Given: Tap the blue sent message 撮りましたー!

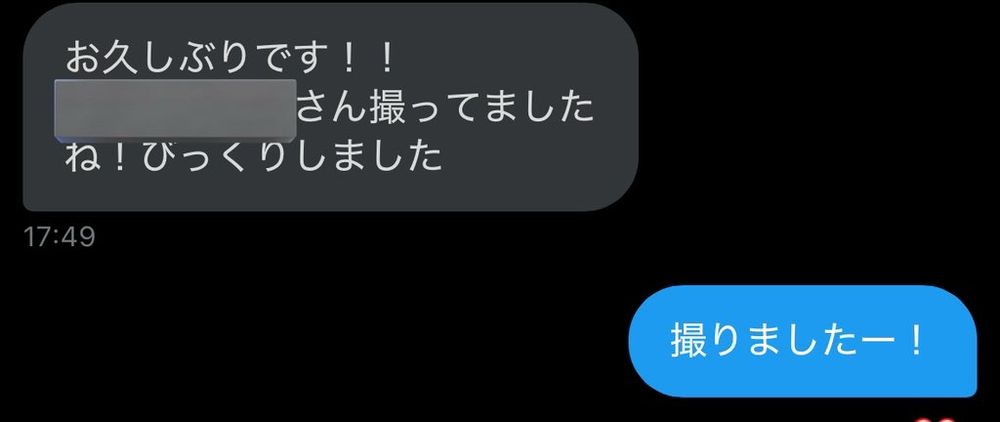Looking at the screenshot, I should [x=802, y=341].
